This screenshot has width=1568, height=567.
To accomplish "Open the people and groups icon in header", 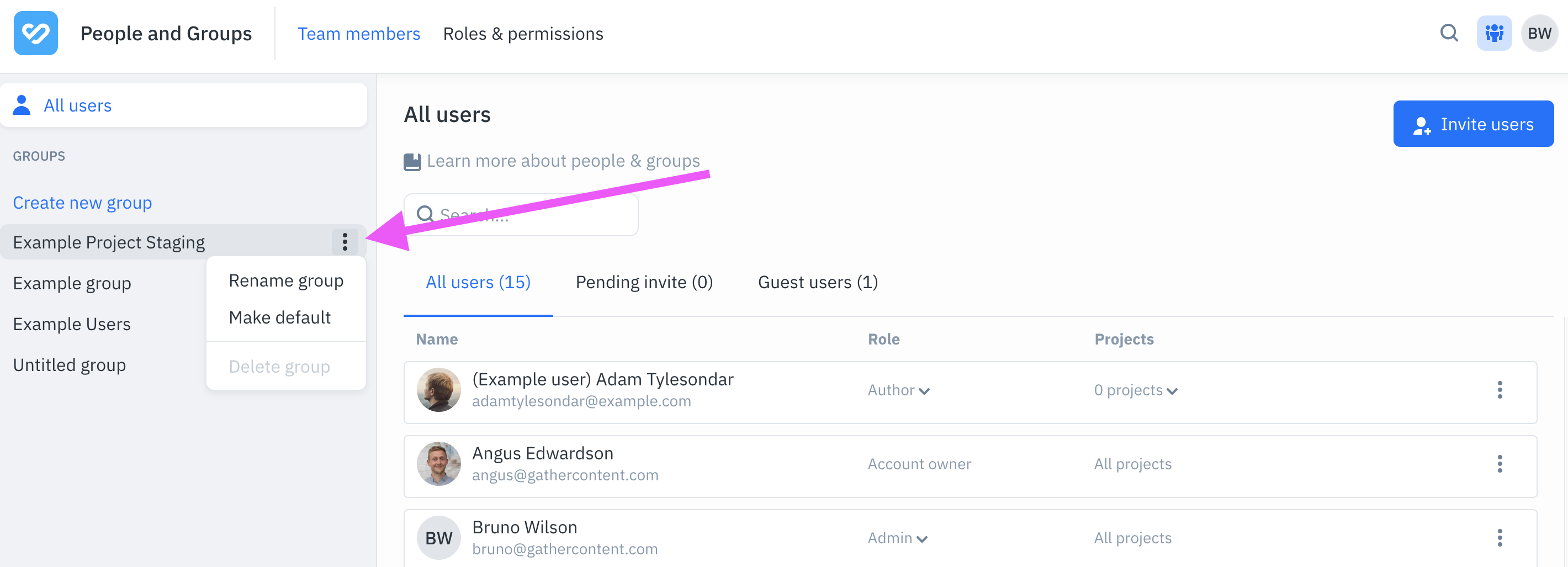I will click(x=1493, y=33).
